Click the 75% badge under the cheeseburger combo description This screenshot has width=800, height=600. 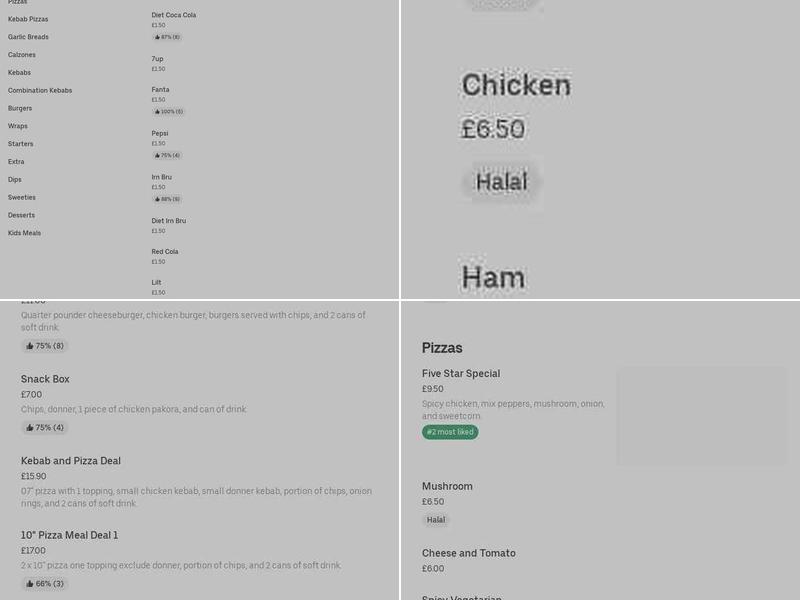[44, 346]
